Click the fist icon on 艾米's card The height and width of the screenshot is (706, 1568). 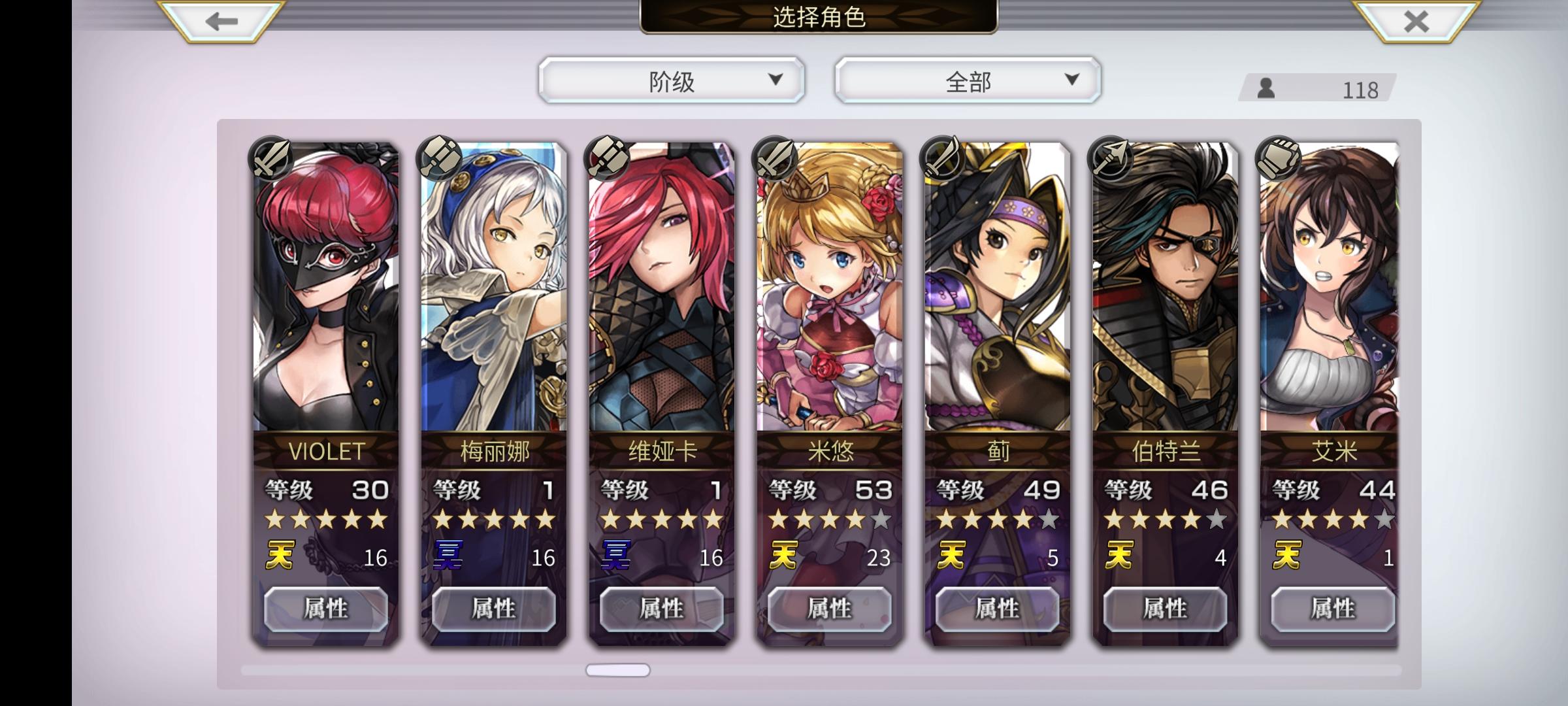1279,159
